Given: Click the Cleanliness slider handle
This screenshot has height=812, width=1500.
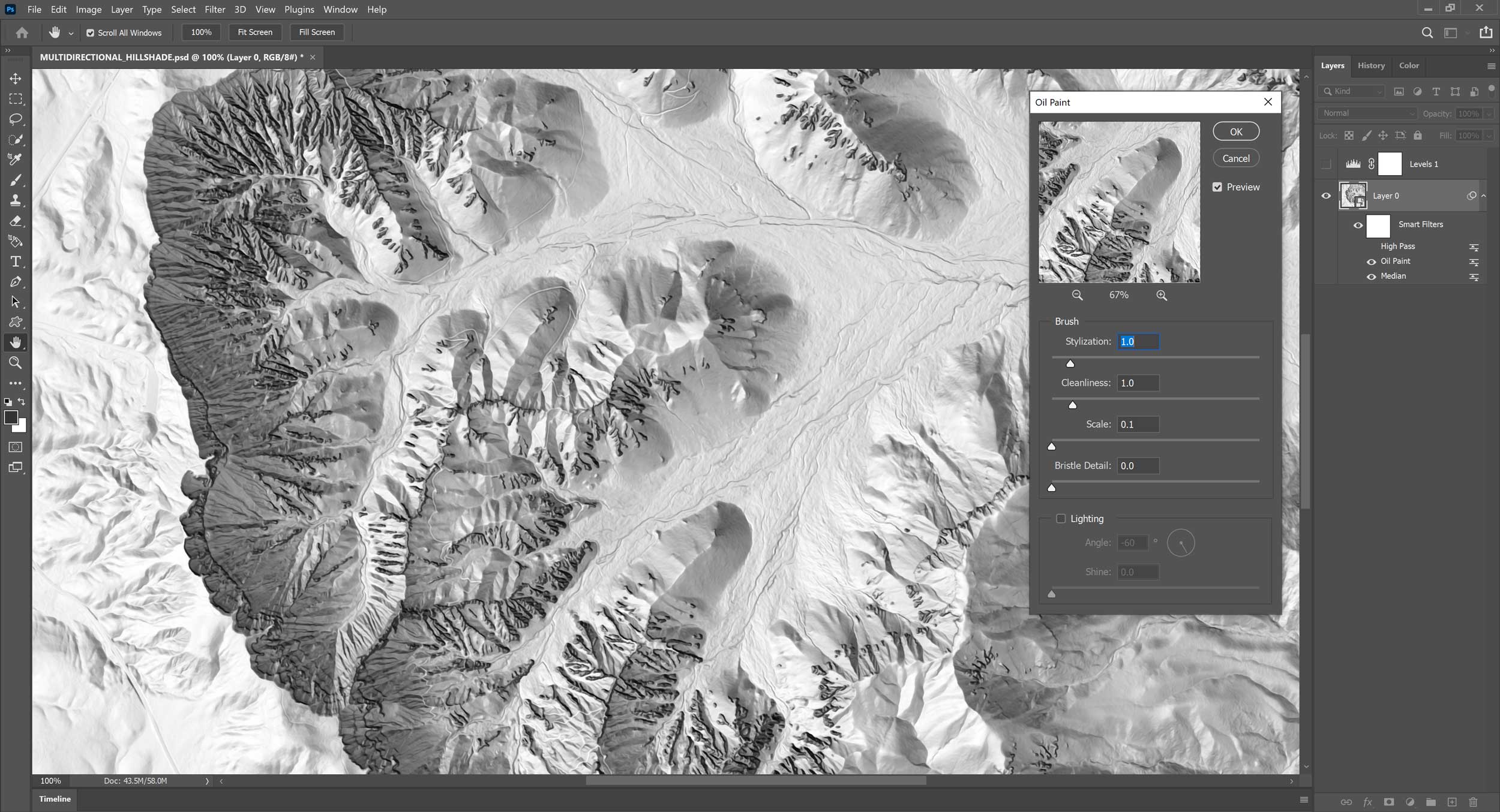Looking at the screenshot, I should pyautogui.click(x=1073, y=405).
